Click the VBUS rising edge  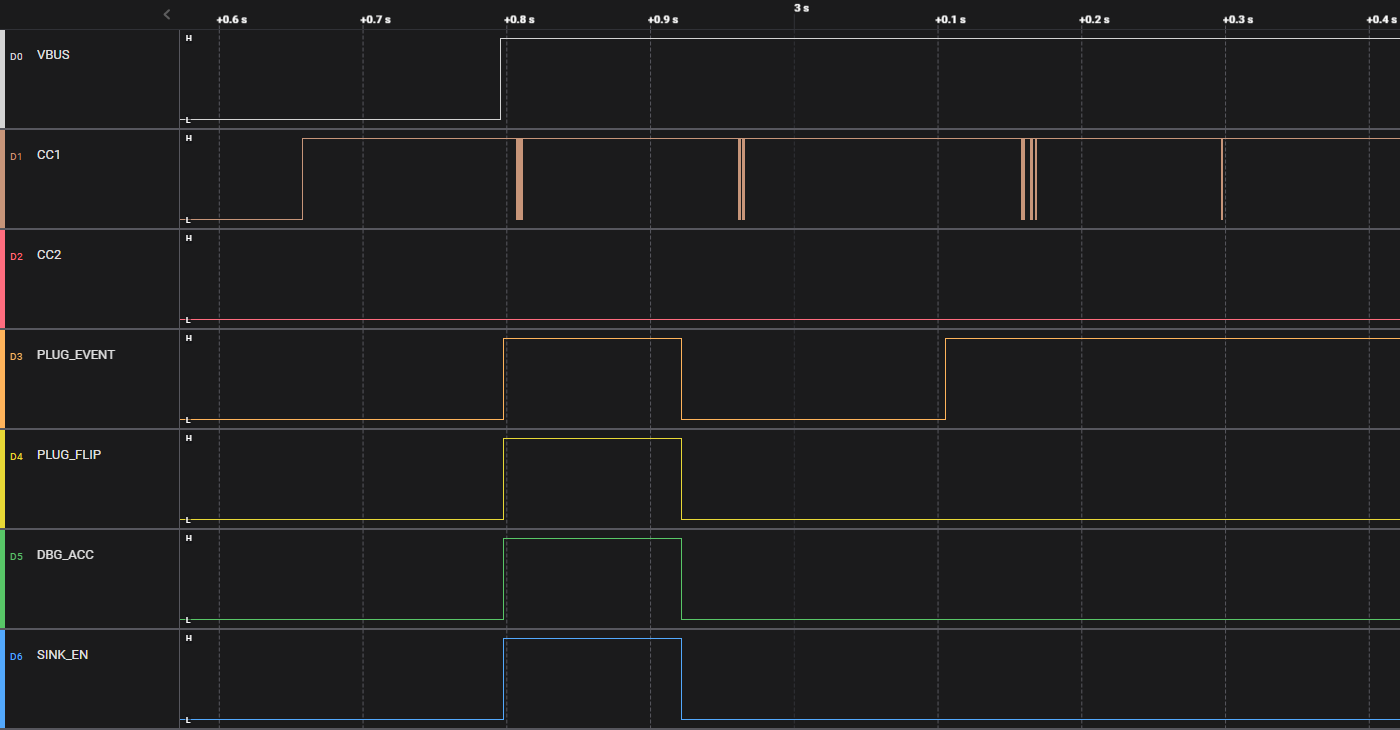(500, 79)
